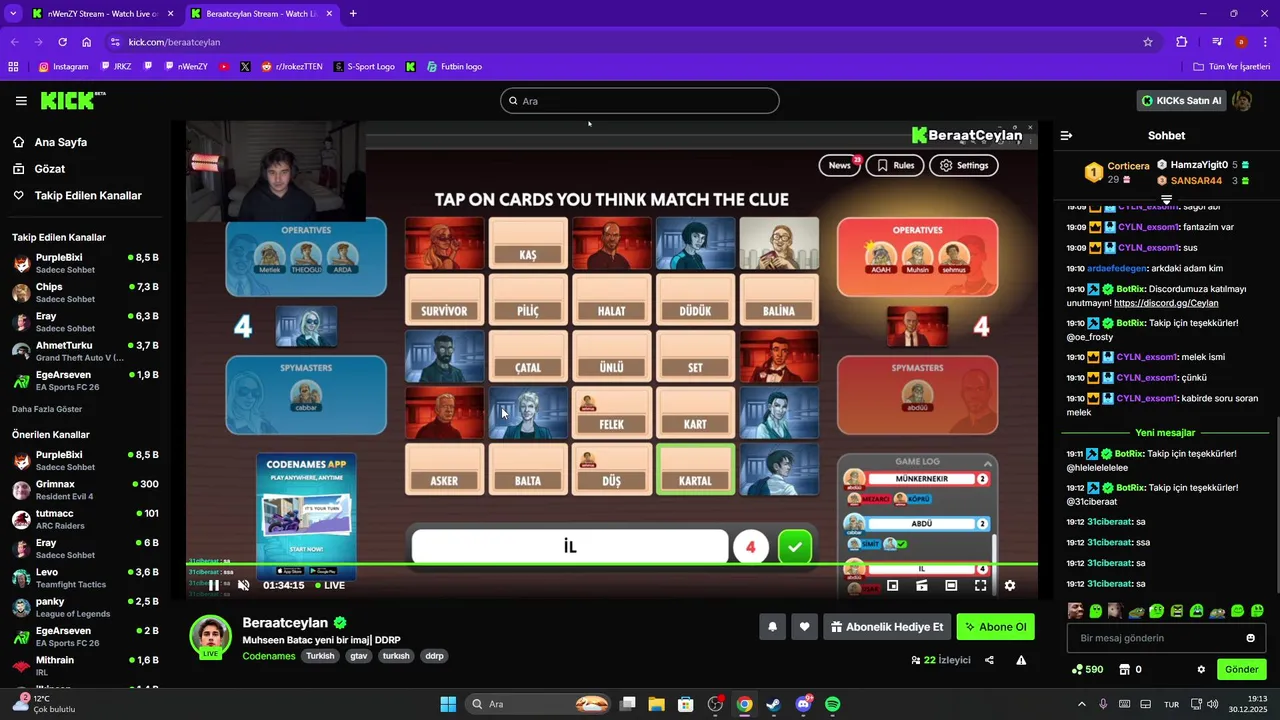Viewport: 1280px width, 720px height.
Task: Expand the chat leaderboard arrow
Action: pyautogui.click(x=1166, y=200)
